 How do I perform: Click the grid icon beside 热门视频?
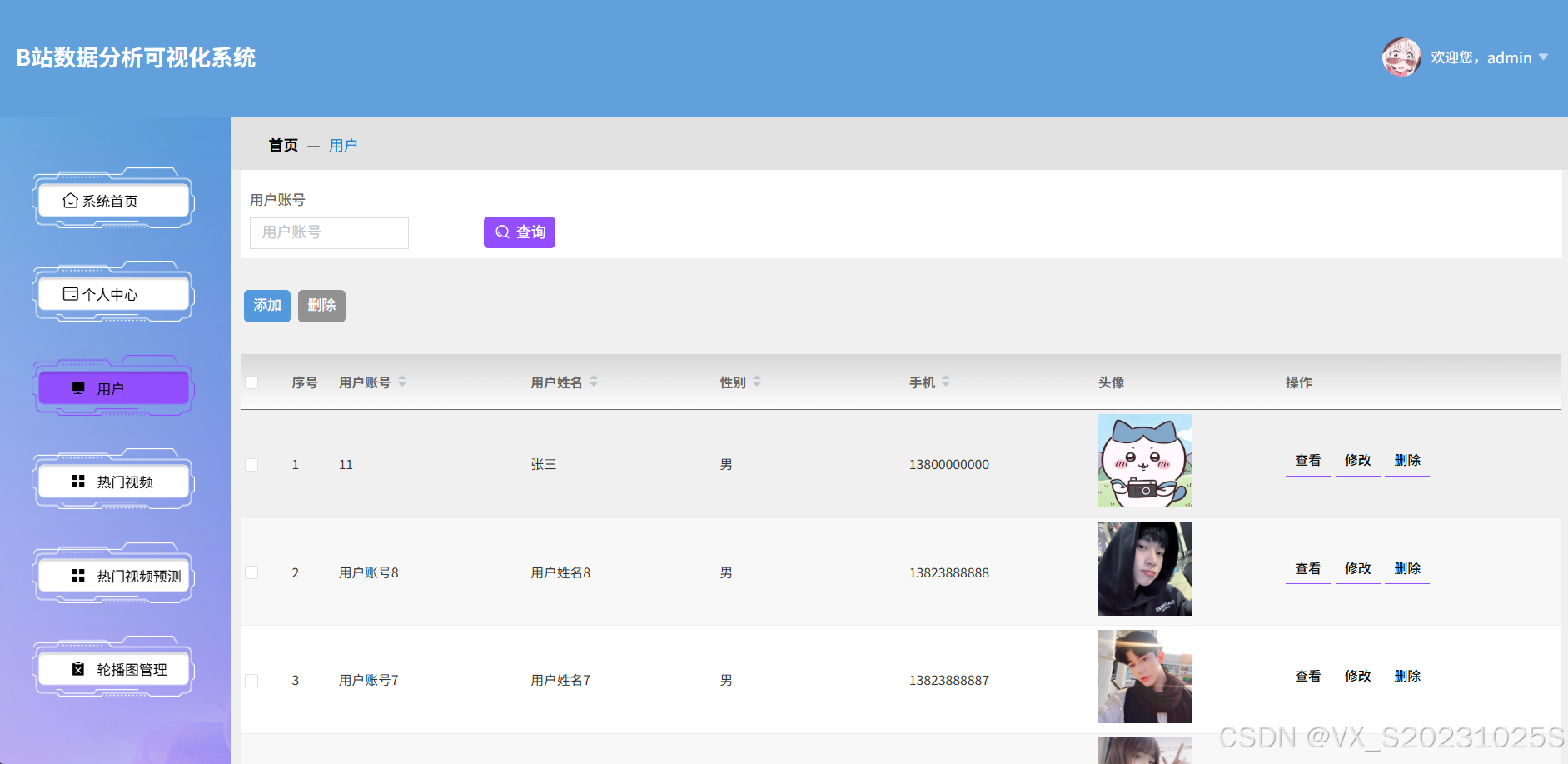click(78, 482)
